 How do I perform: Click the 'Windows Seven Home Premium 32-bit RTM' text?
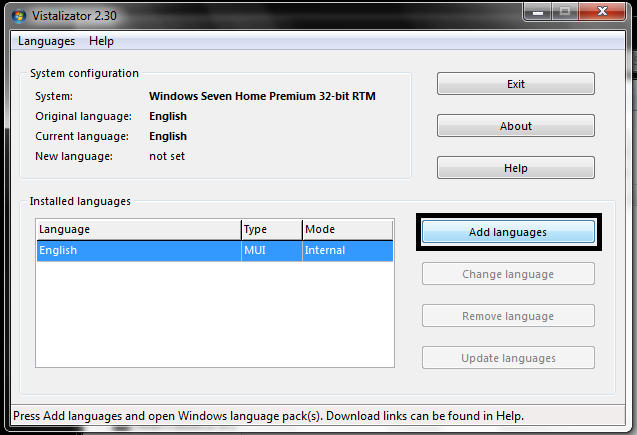262,96
